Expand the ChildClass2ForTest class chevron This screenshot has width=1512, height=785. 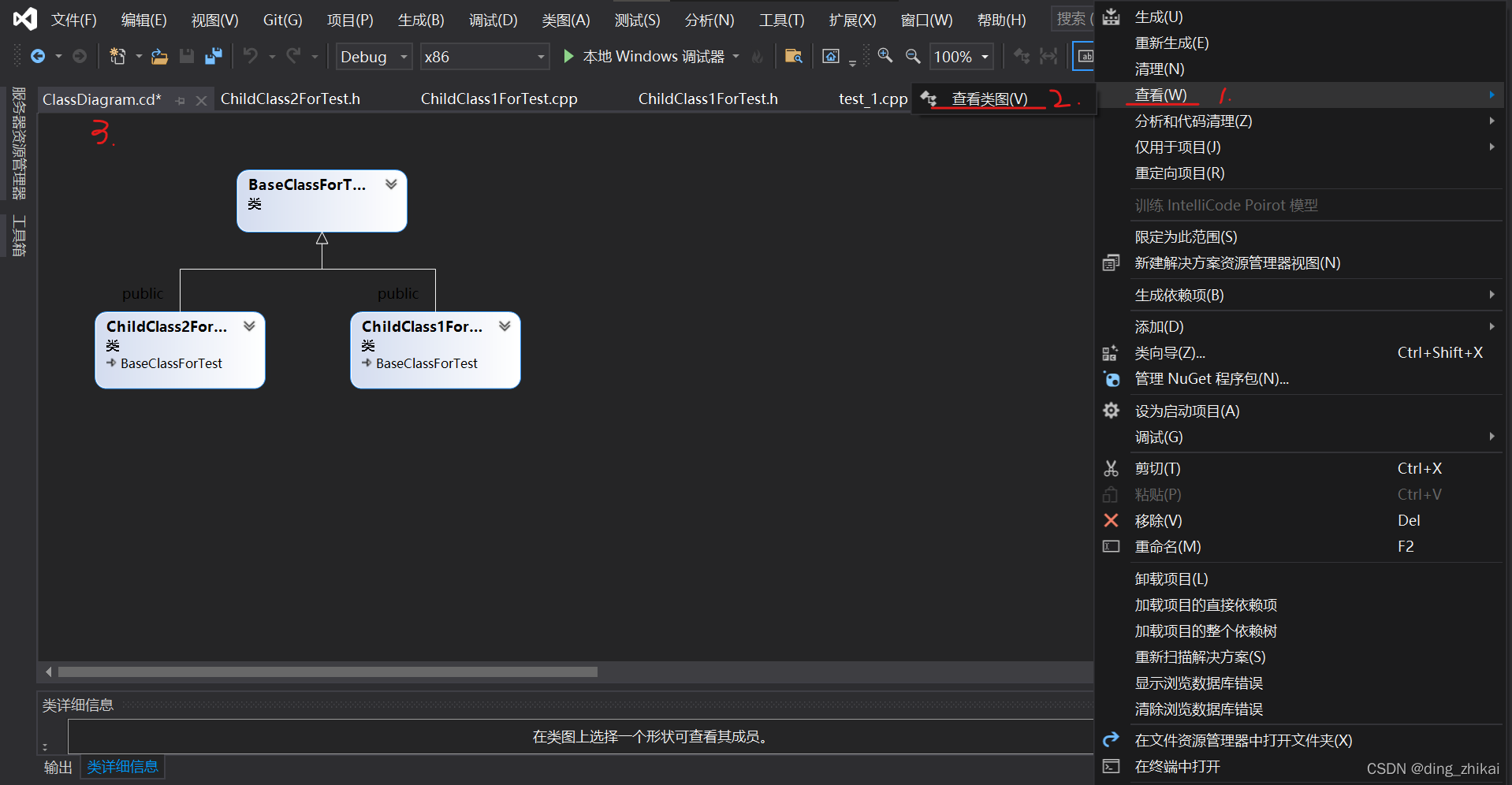click(249, 326)
